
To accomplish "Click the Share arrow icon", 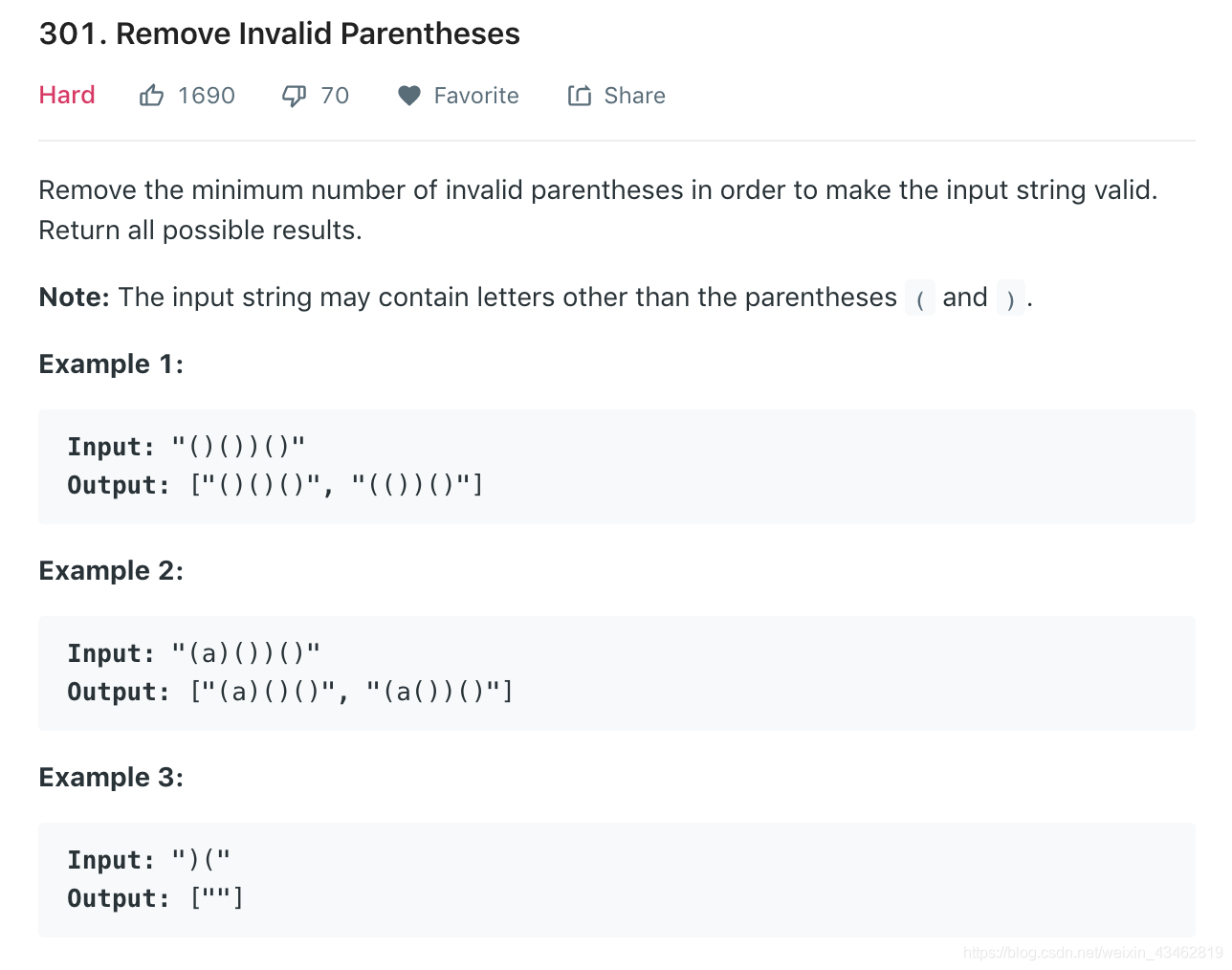I will point(580,96).
